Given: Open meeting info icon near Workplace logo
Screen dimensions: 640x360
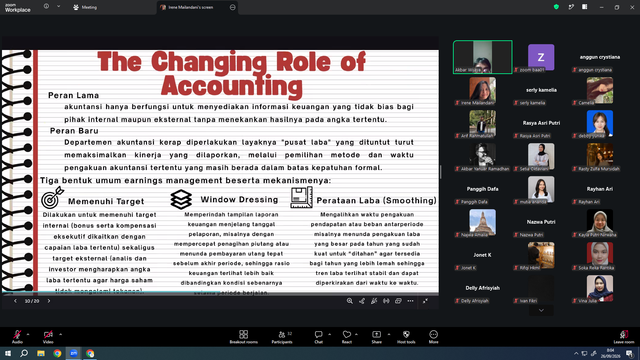Looking at the screenshot, I should pyautogui.click(x=47, y=7).
